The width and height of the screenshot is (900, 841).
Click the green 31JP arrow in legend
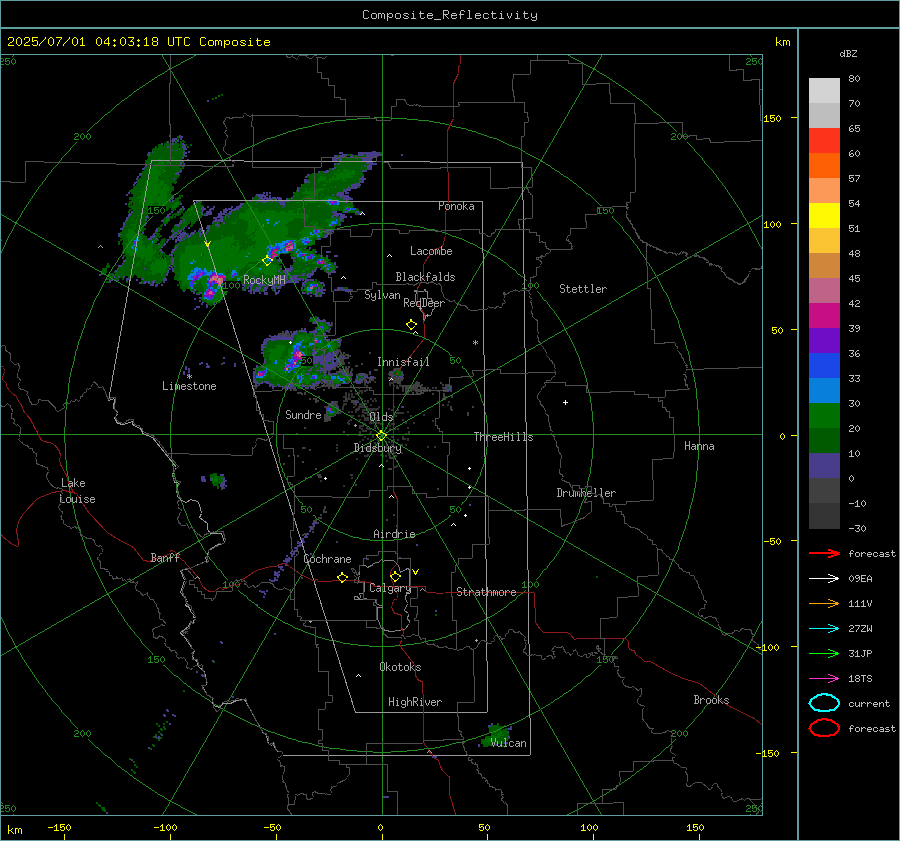(824, 653)
